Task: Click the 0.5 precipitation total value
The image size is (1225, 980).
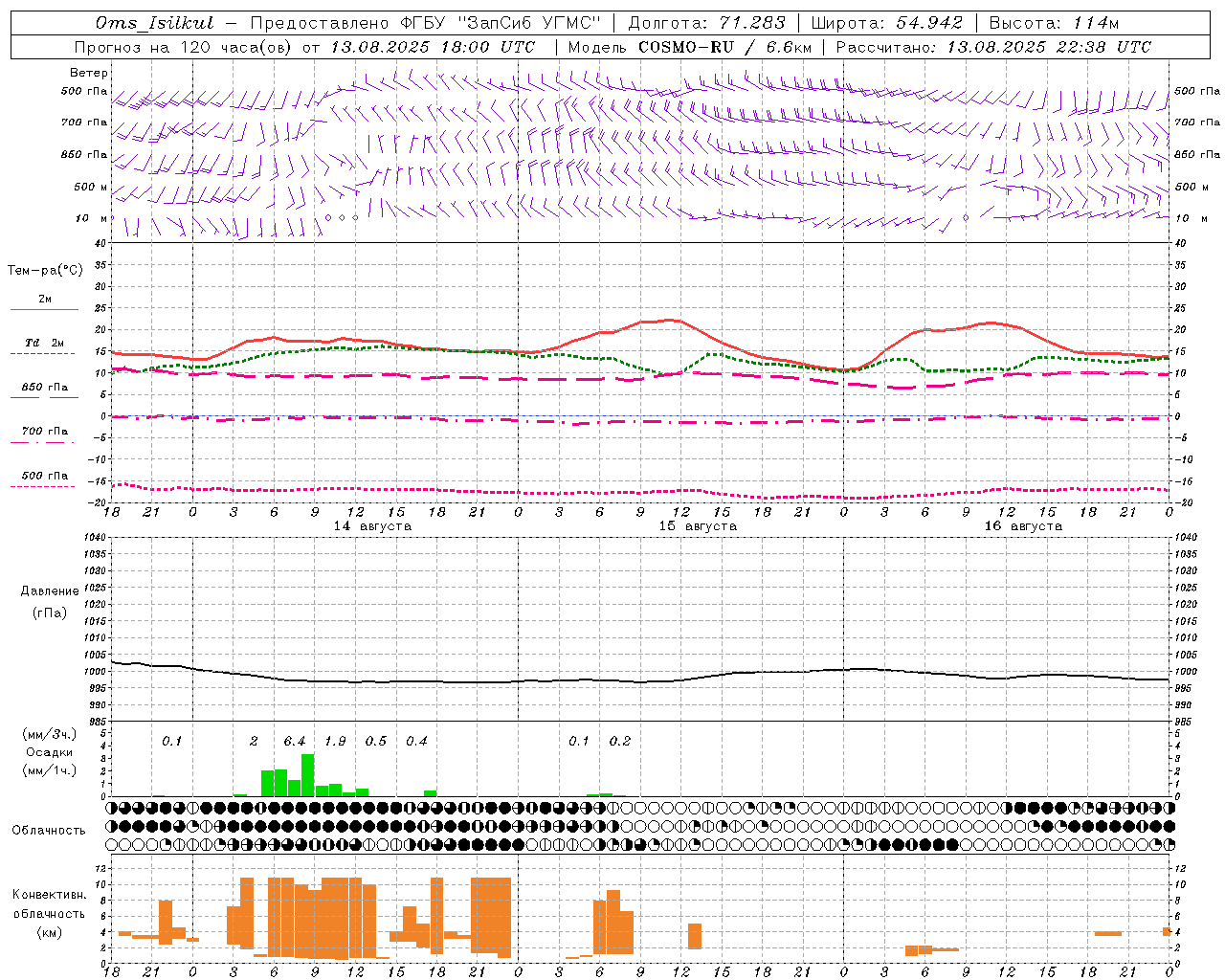Action: 376,742
